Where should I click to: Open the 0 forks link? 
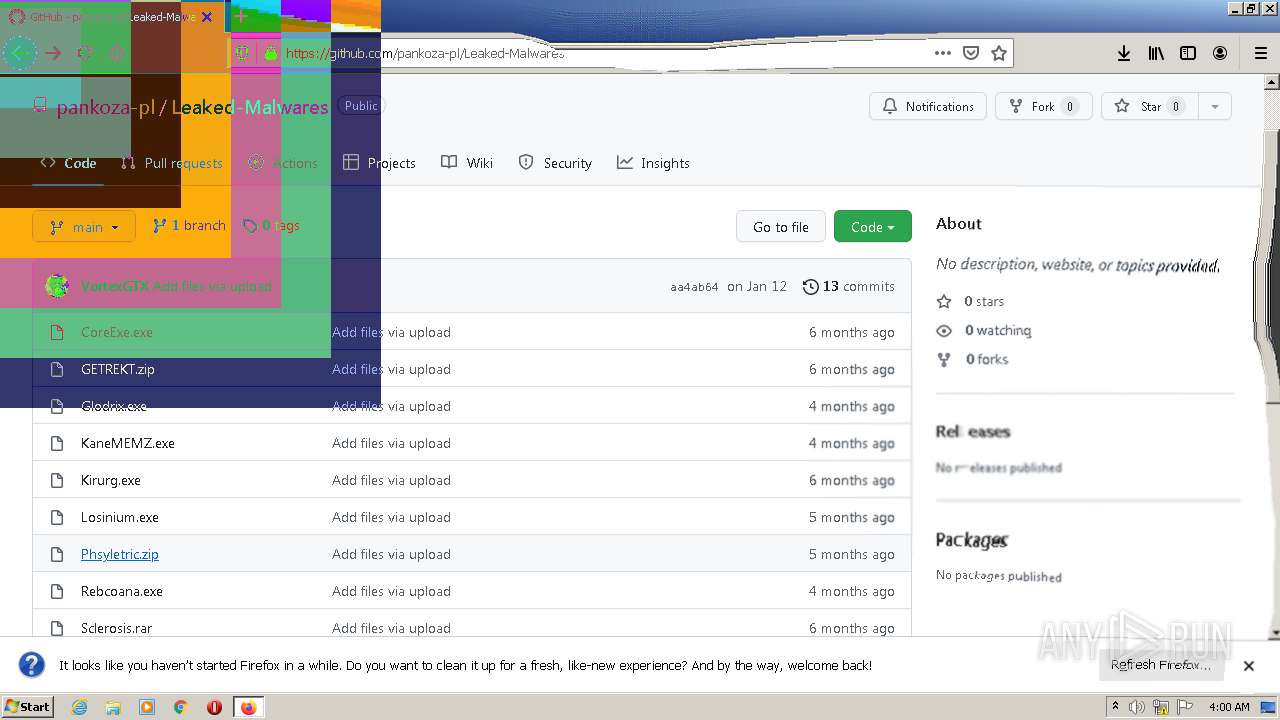pyautogui.click(x=987, y=359)
